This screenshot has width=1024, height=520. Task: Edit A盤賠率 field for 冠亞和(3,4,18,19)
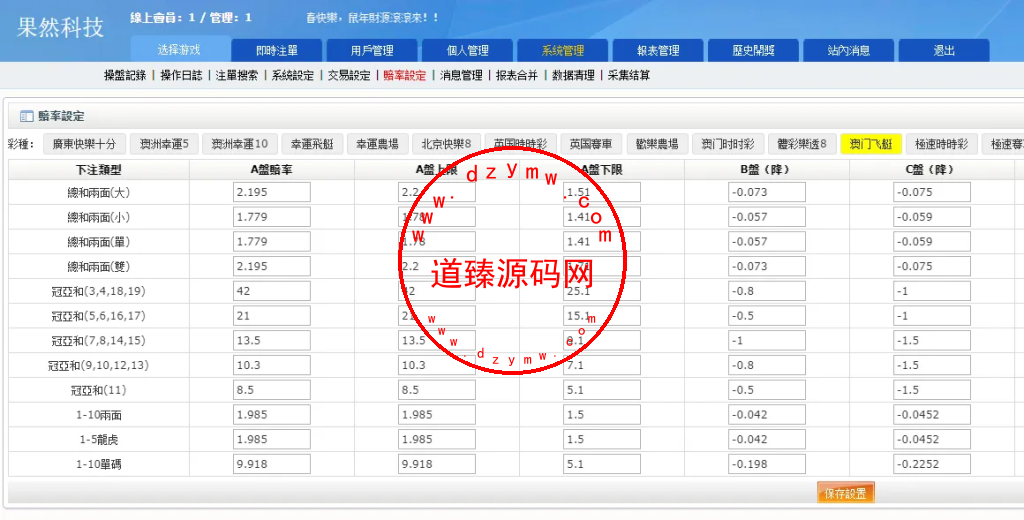coord(272,291)
